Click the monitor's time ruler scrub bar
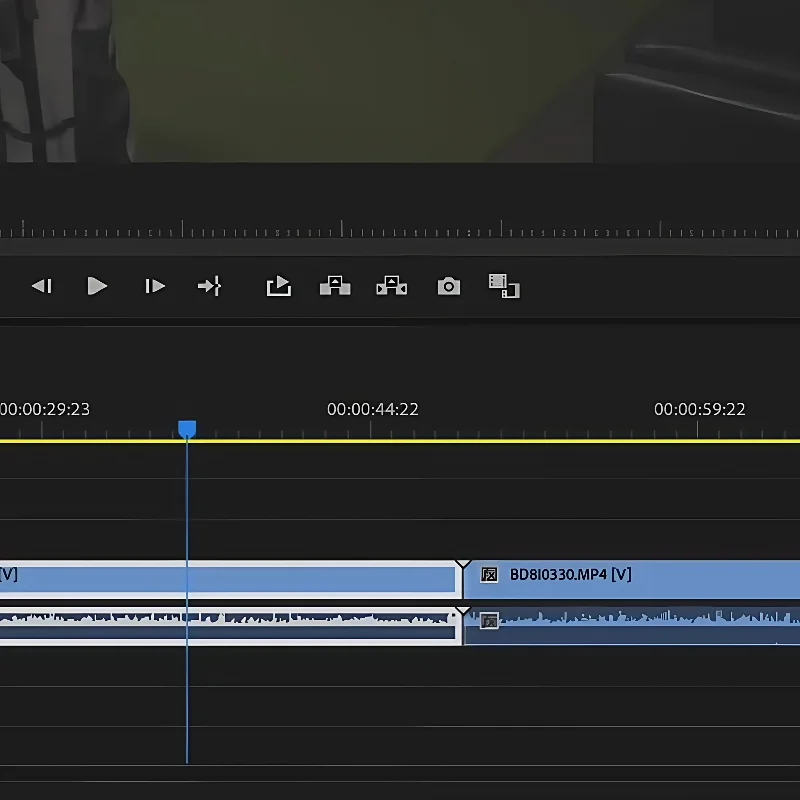The image size is (800, 800). (400, 230)
